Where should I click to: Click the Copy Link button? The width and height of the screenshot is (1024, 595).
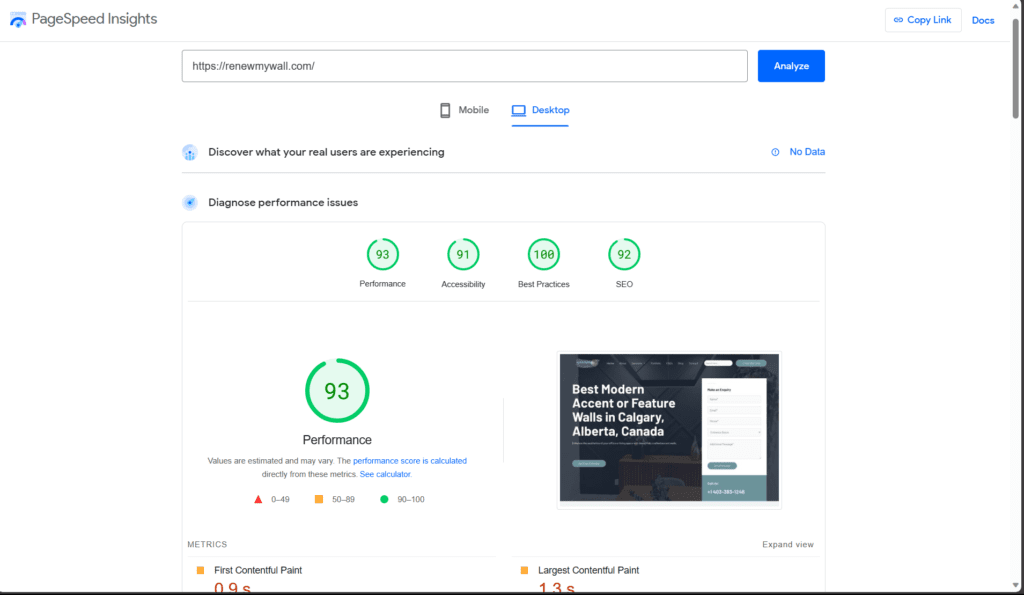923,20
